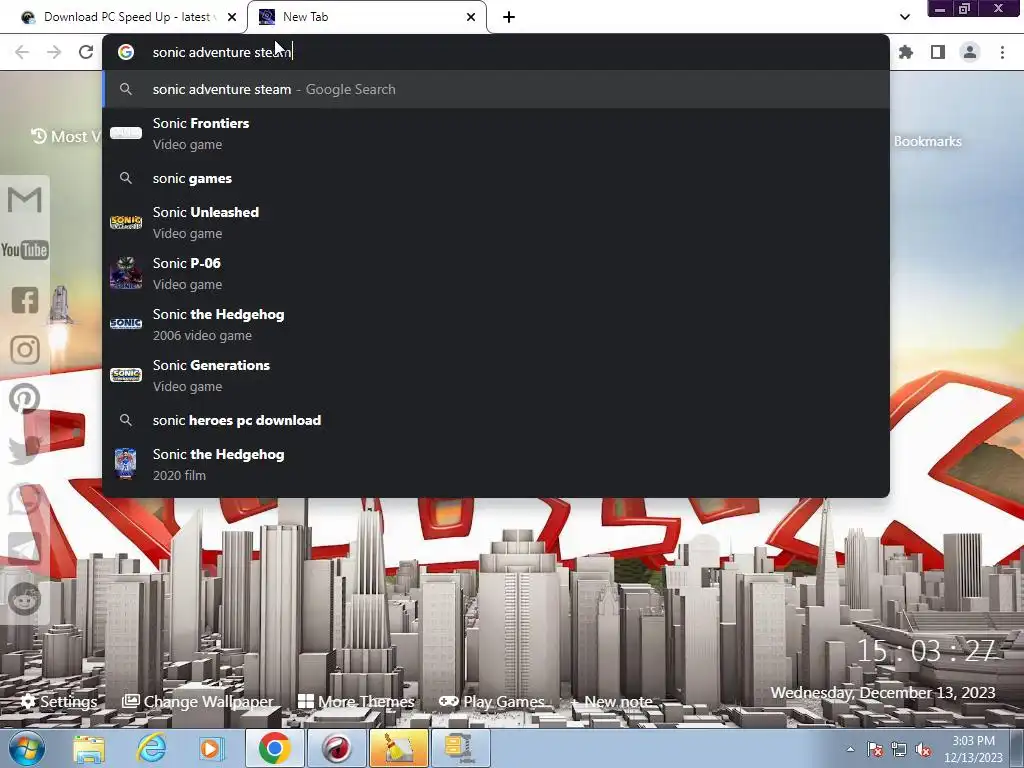Open Telegram shortcut in sidebar

coord(25,549)
